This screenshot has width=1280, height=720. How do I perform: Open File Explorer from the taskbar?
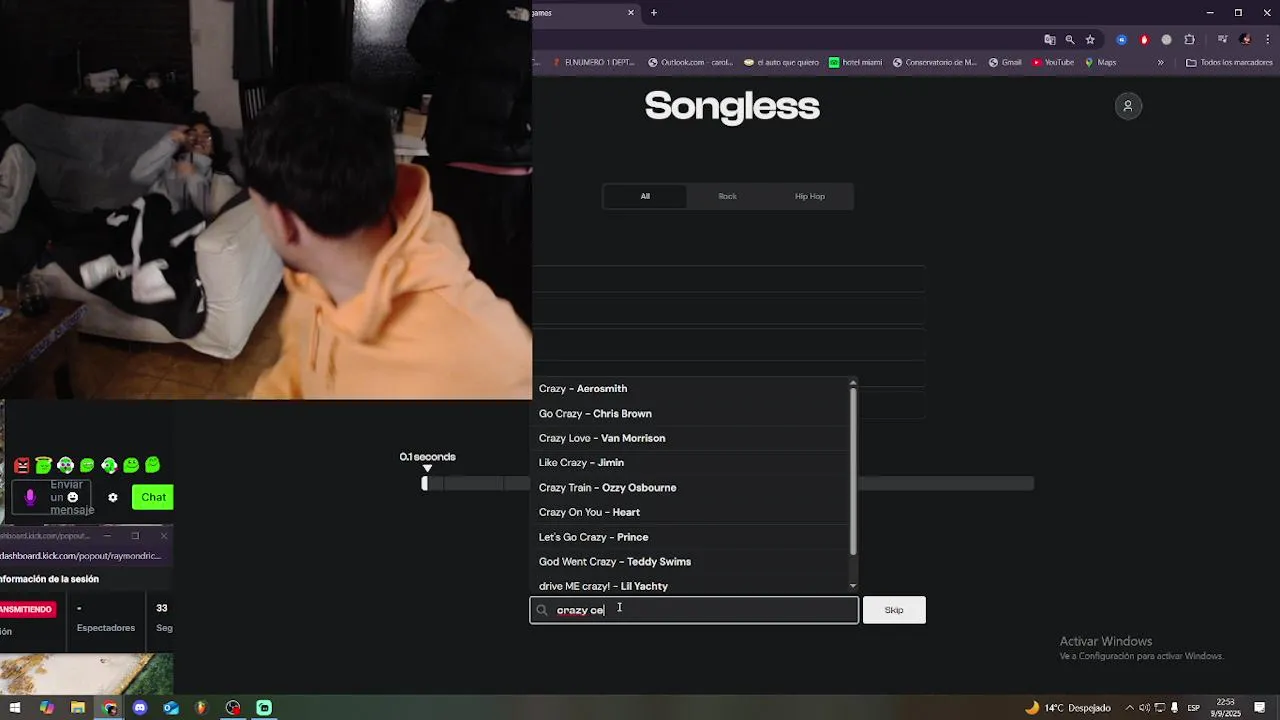[78, 708]
